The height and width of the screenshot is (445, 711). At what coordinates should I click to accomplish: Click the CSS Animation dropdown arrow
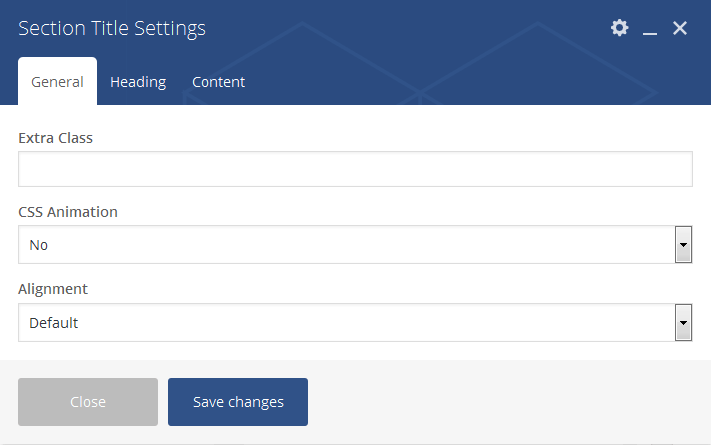click(684, 245)
